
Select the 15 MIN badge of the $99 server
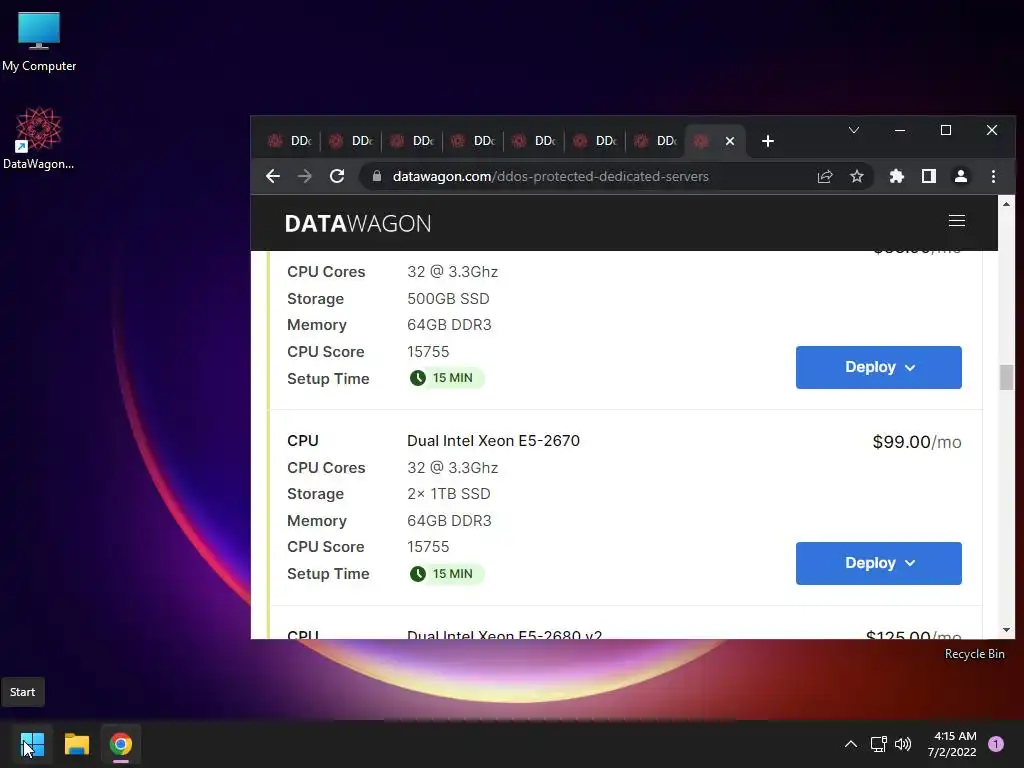tap(446, 573)
